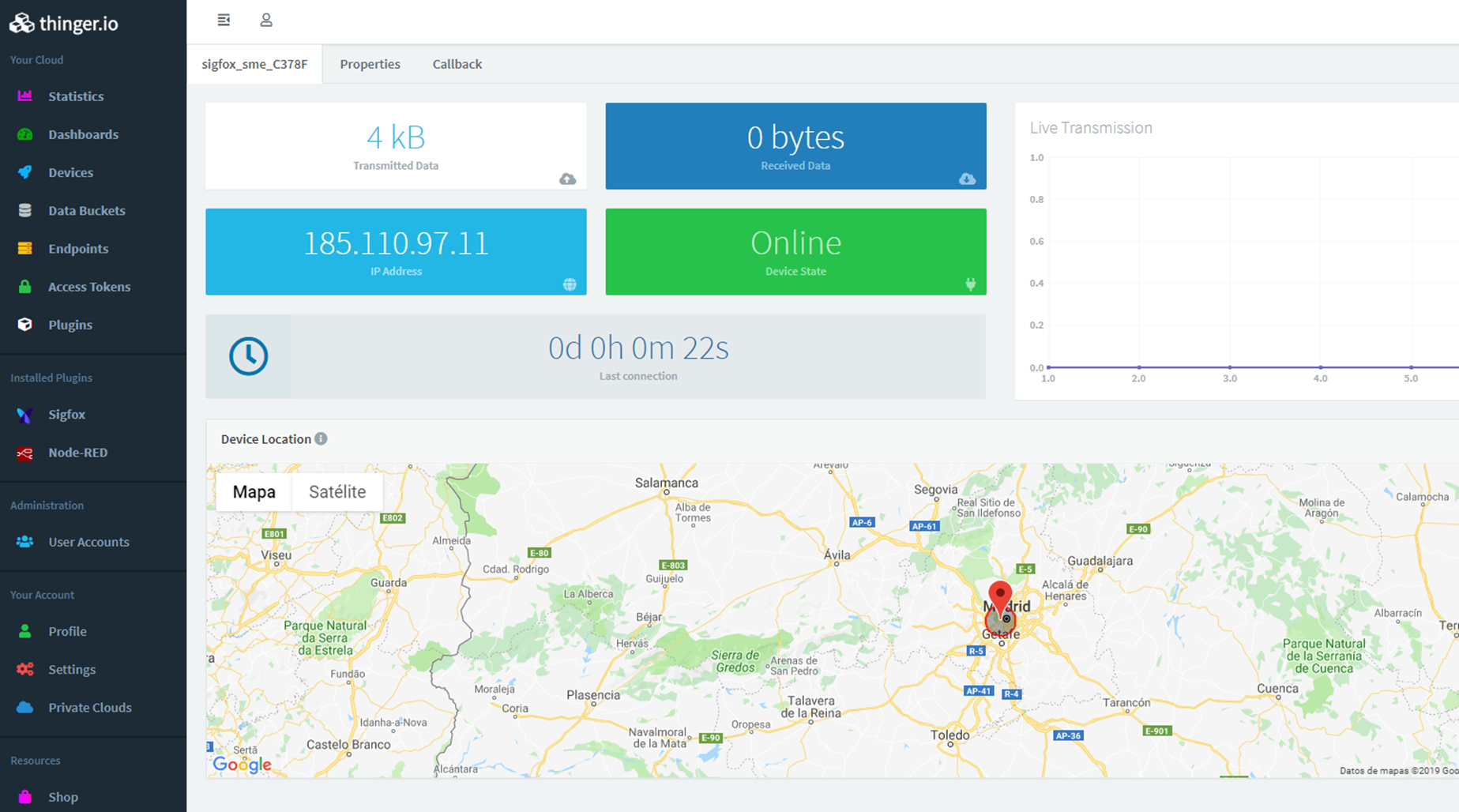
Task: Open the user account icon in top bar
Action: click(266, 20)
